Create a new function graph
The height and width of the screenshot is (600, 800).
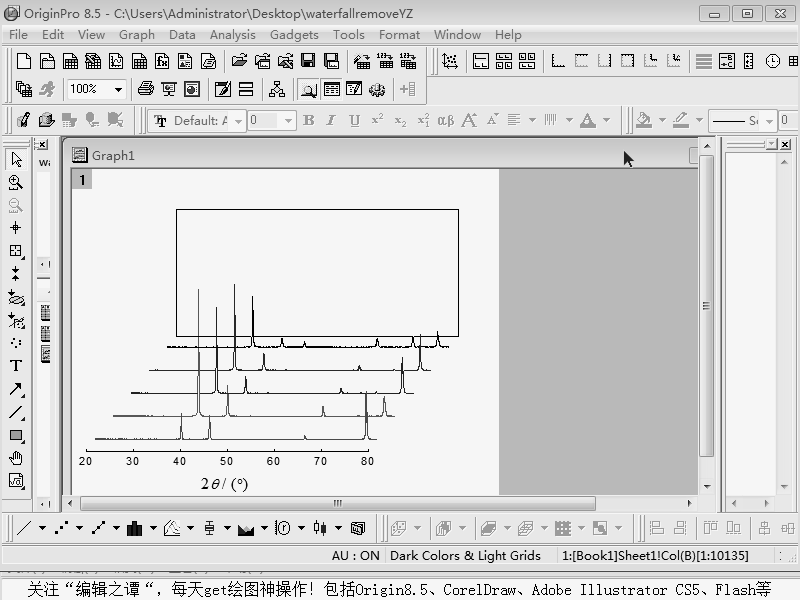162,61
